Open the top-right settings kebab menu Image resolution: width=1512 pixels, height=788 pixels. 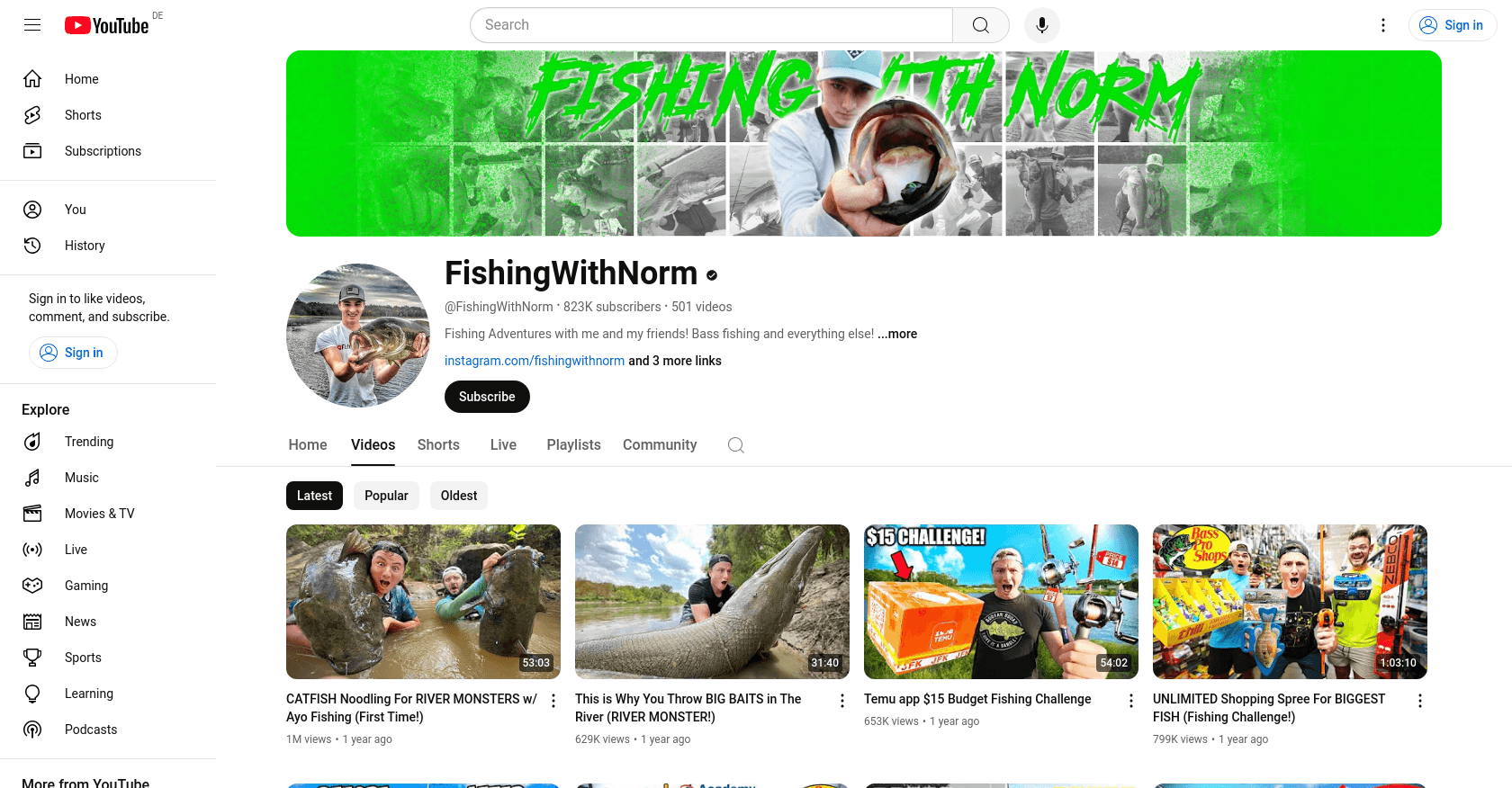[1383, 25]
